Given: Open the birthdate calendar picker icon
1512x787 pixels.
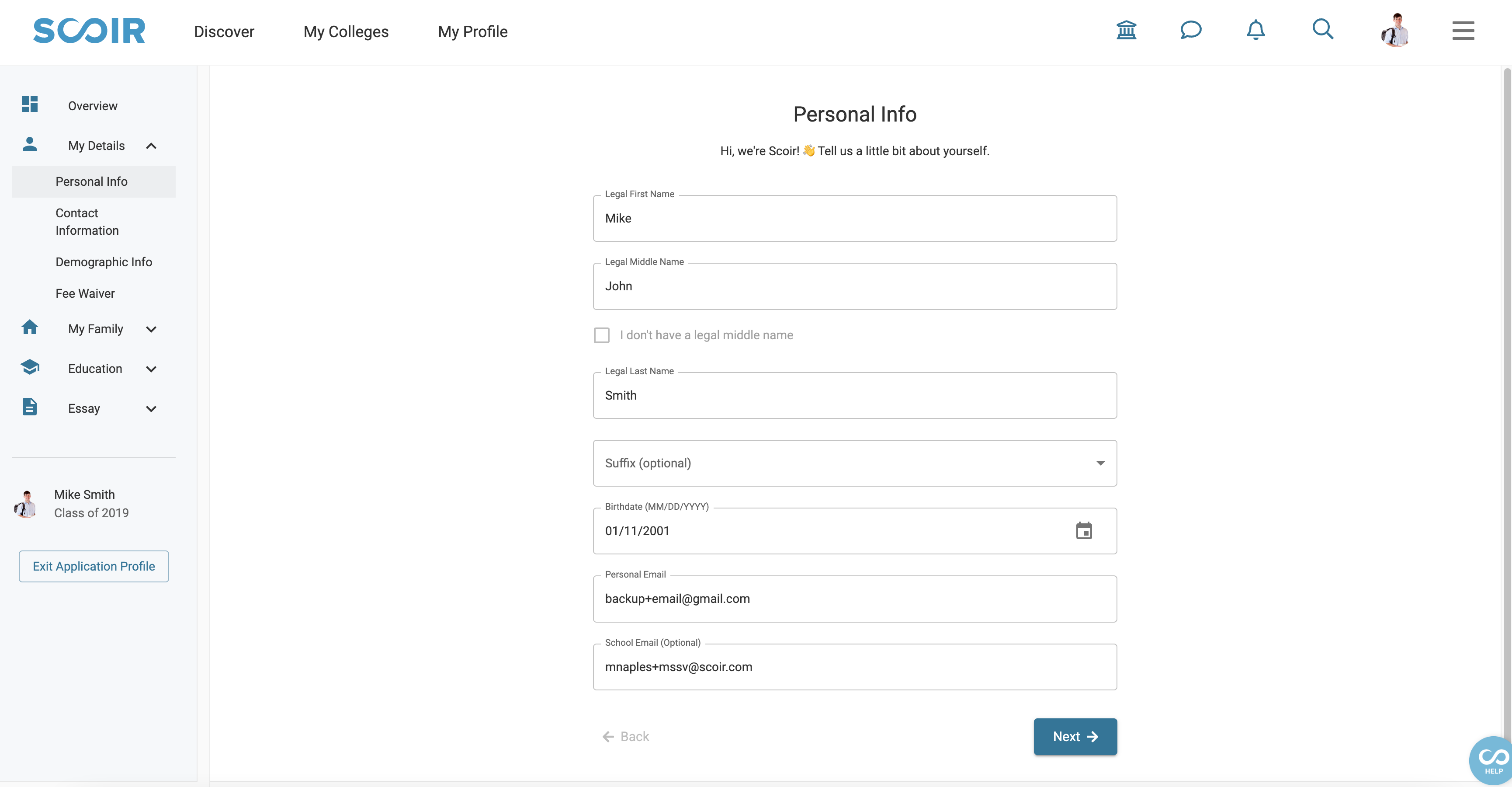Looking at the screenshot, I should pyautogui.click(x=1083, y=530).
